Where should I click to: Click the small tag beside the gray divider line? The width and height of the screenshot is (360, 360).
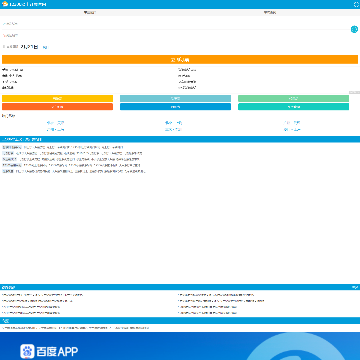pyautogui.click(x=354, y=92)
